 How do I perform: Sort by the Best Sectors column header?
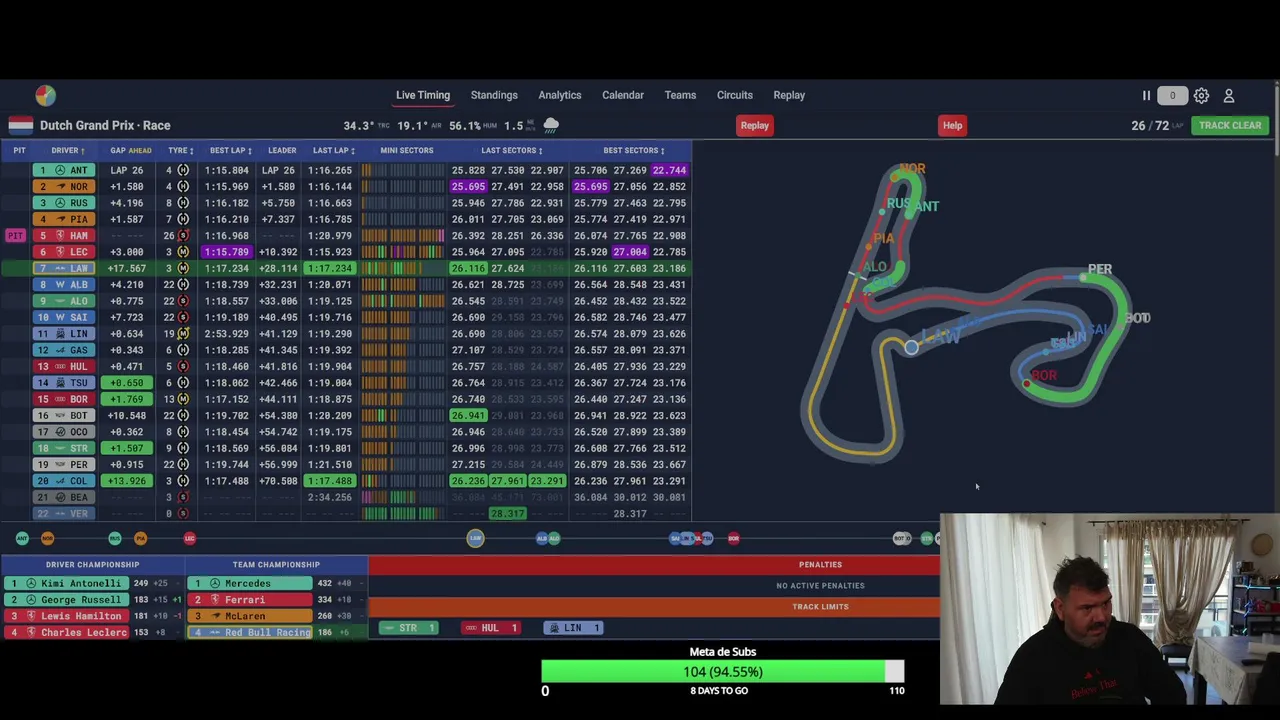click(x=634, y=151)
